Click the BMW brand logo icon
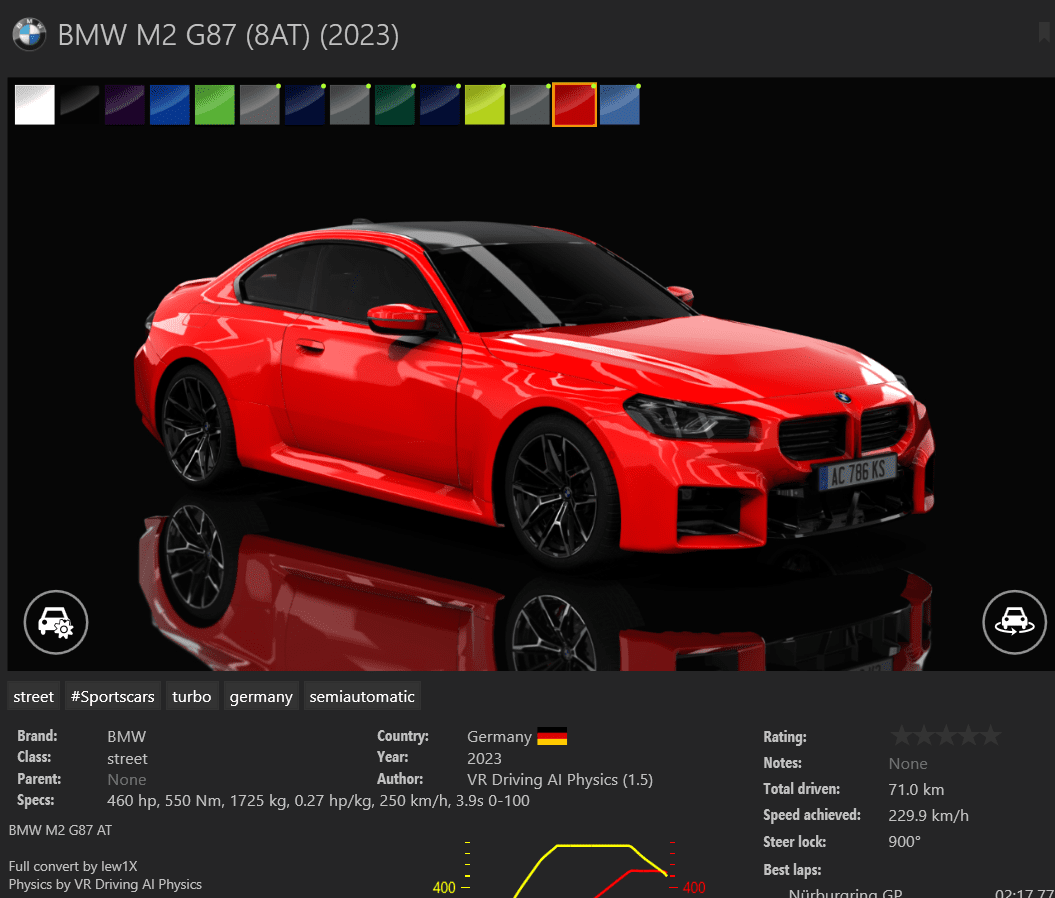Screen dimensions: 1055x898 tap(29, 34)
